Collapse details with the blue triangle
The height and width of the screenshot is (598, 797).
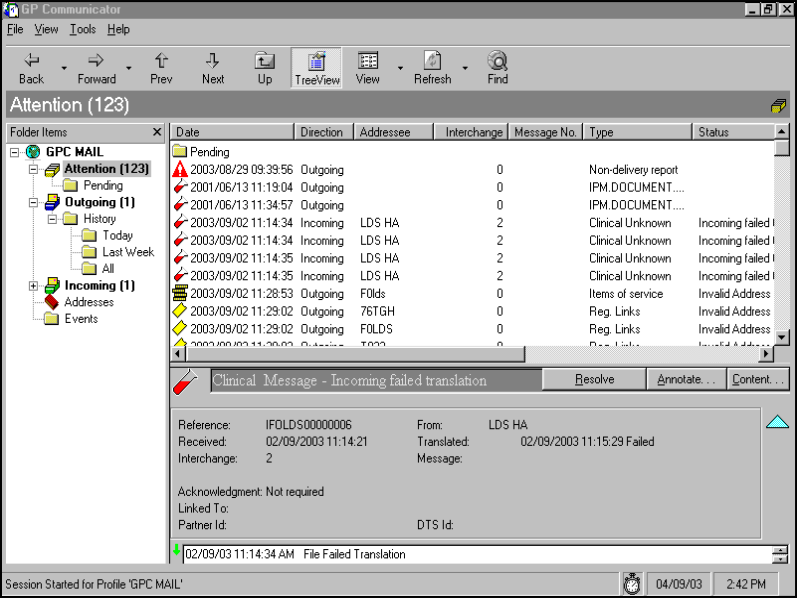777,422
